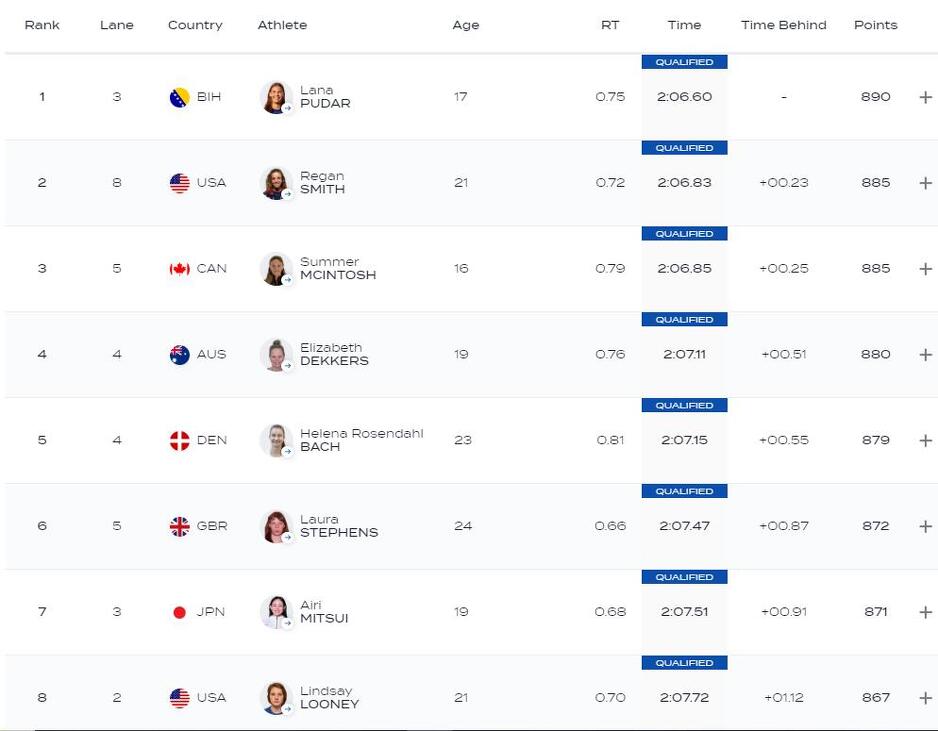
Task: Click the Canada flag icon
Action: point(180,269)
